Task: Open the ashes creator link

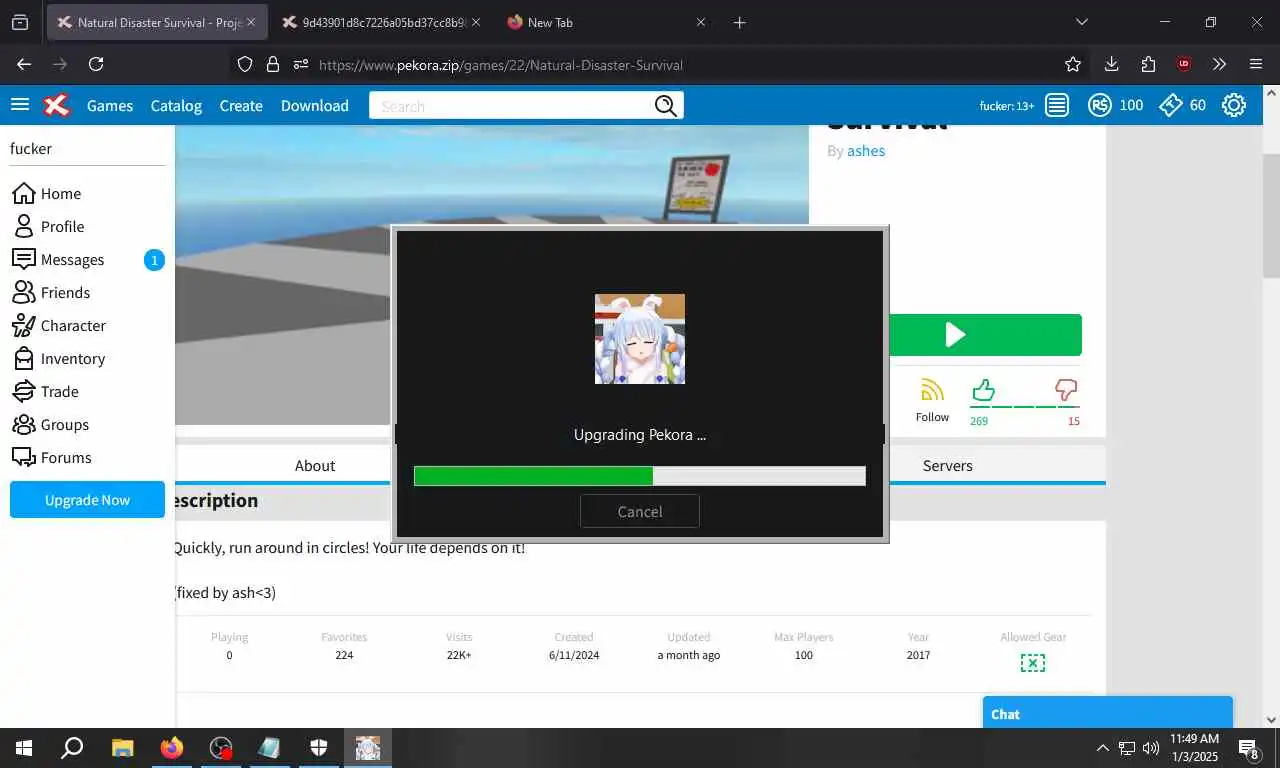Action: pyautogui.click(x=866, y=150)
